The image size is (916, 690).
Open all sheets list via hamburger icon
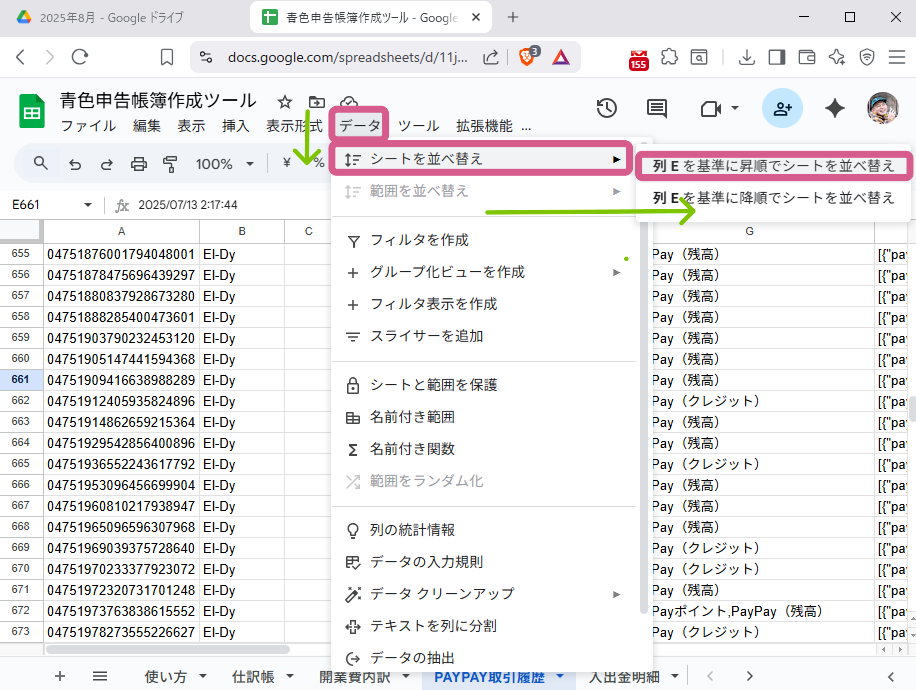click(x=100, y=676)
